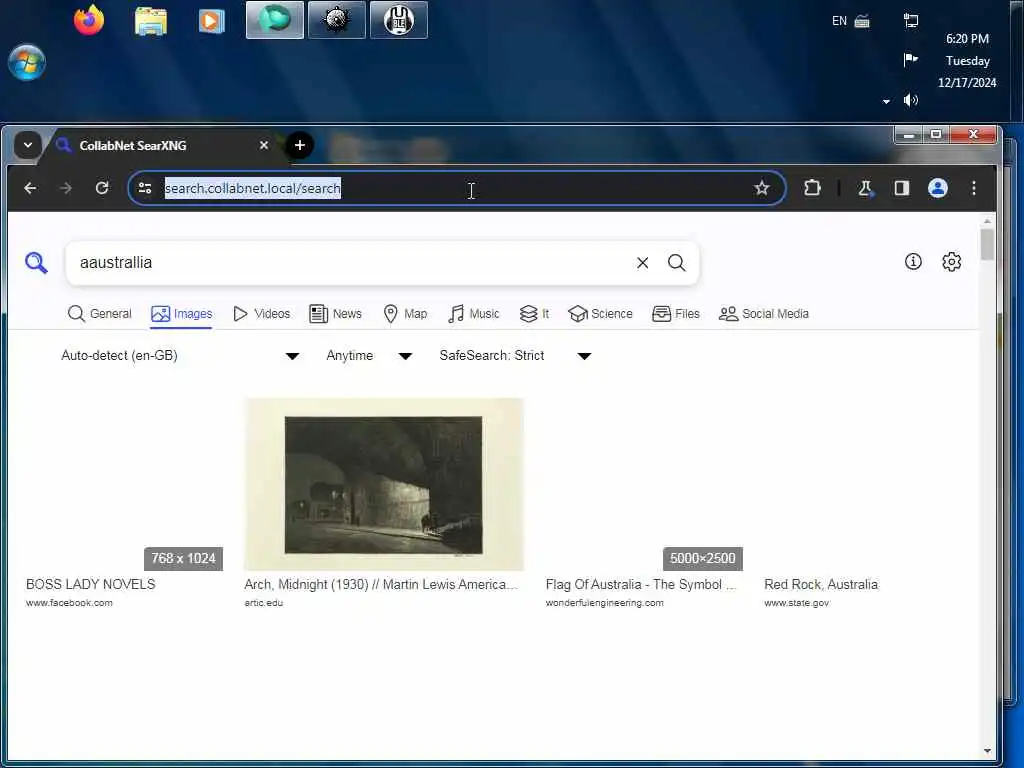This screenshot has height=768, width=1024.
Task: View site information icon in address bar
Action: pos(145,188)
